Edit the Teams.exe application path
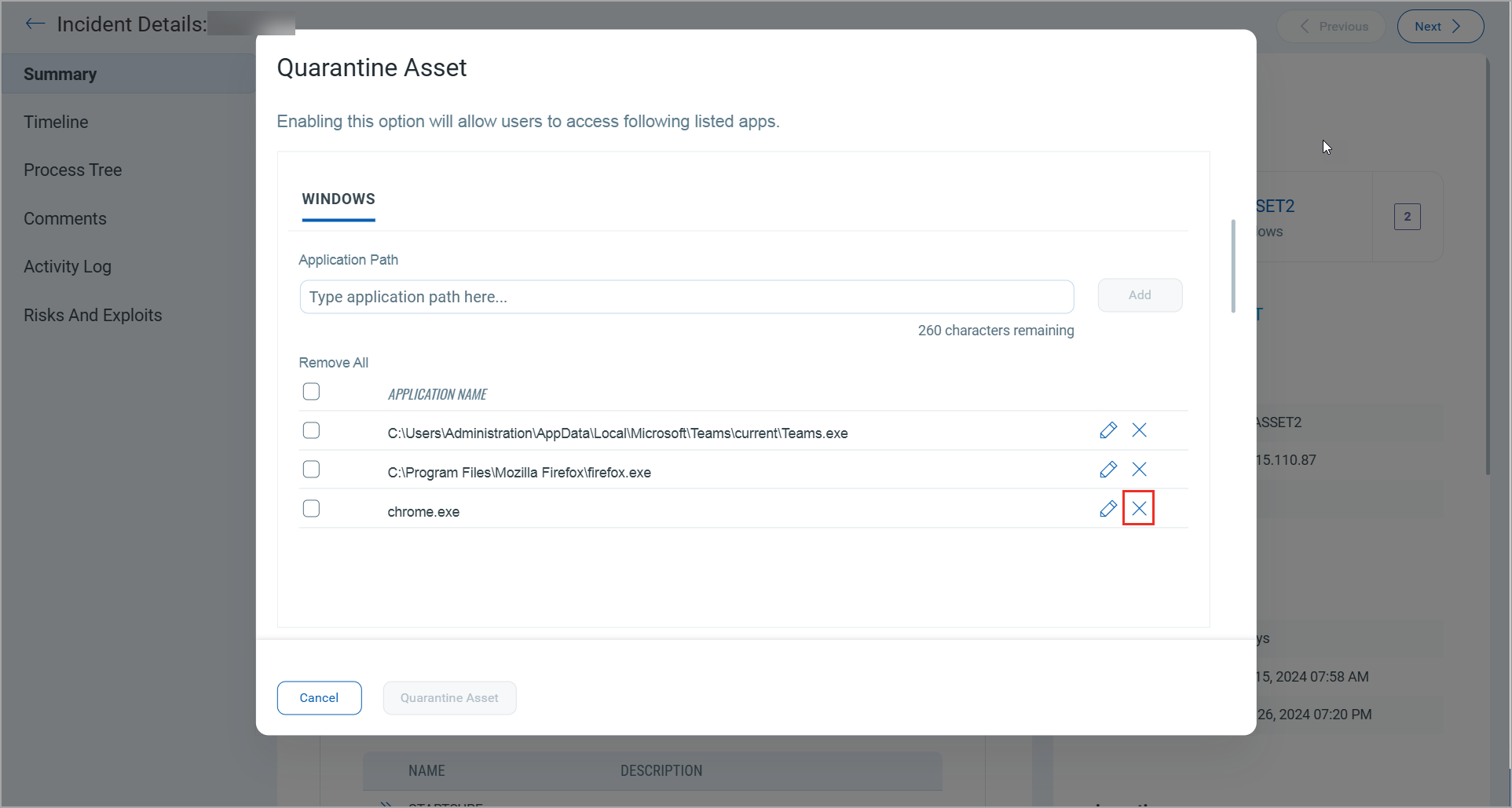Image resolution: width=1512 pixels, height=808 pixels. click(1108, 430)
